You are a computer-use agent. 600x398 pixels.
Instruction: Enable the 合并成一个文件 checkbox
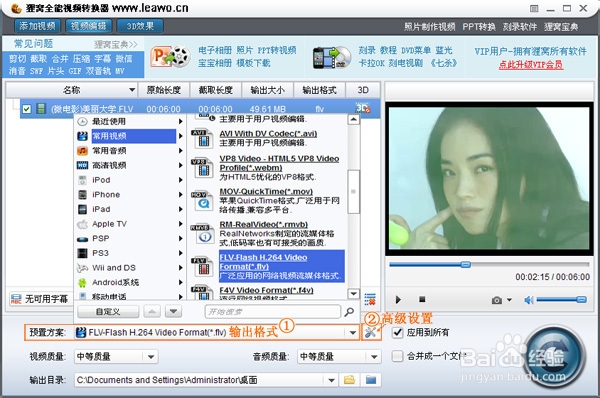(398, 356)
